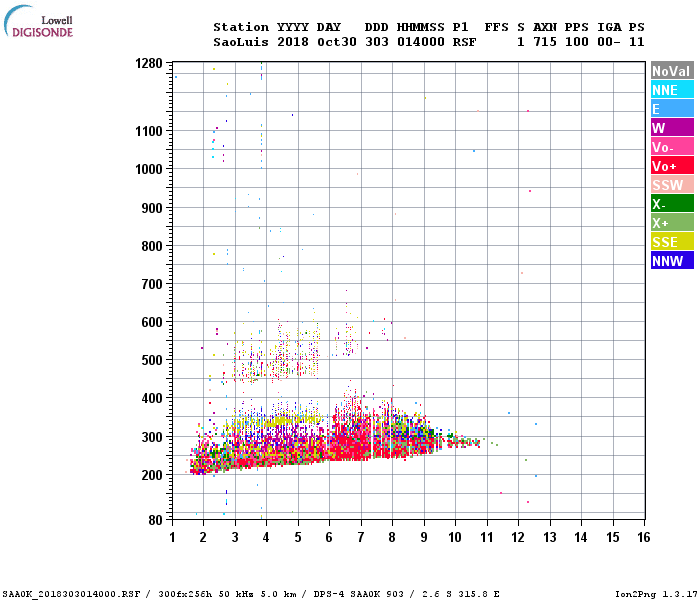The height and width of the screenshot is (600, 700).
Task: Click the x-axis frequency label '3'
Action: coord(235,537)
